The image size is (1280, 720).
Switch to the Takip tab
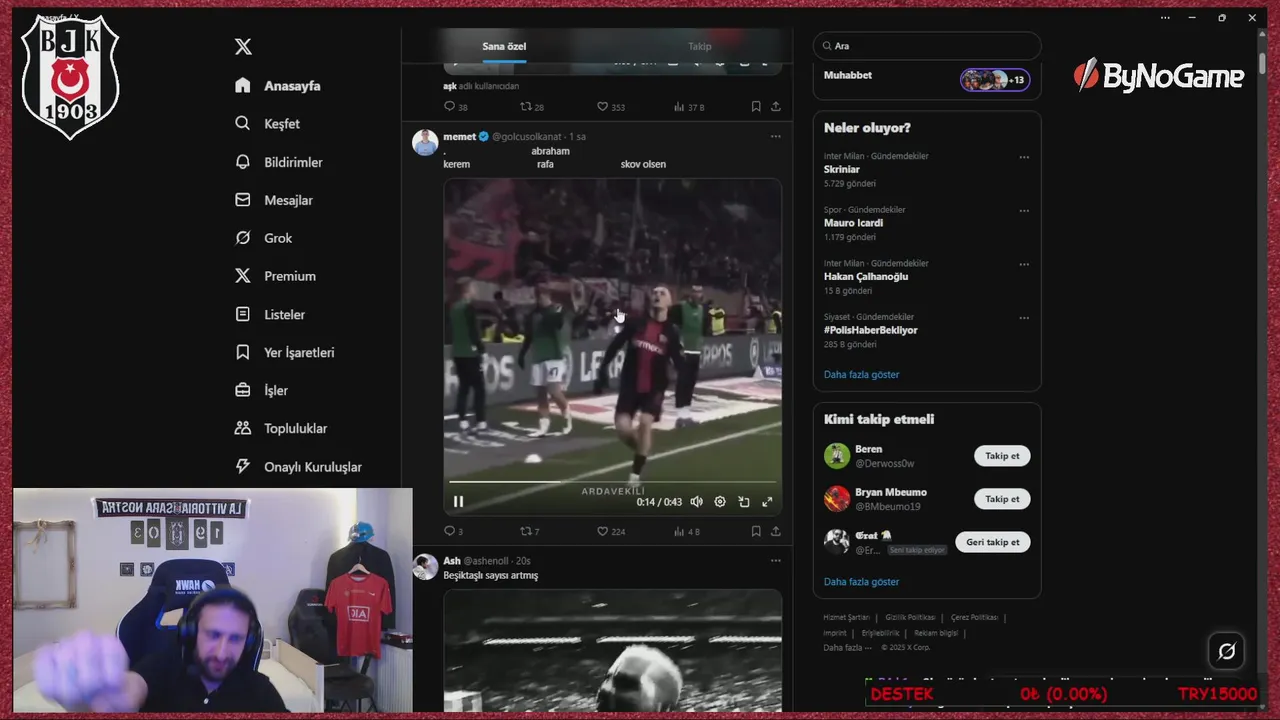pos(699,46)
